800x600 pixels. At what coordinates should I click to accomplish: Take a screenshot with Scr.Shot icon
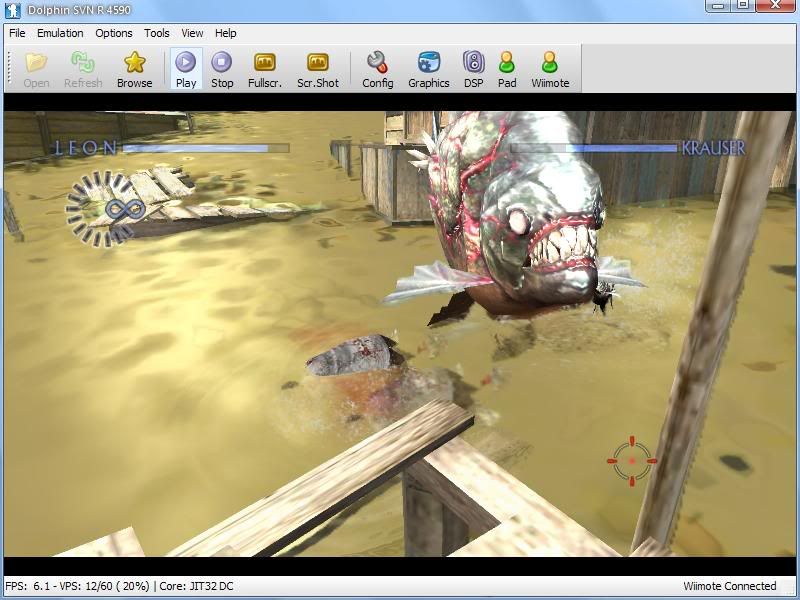pyautogui.click(x=318, y=69)
